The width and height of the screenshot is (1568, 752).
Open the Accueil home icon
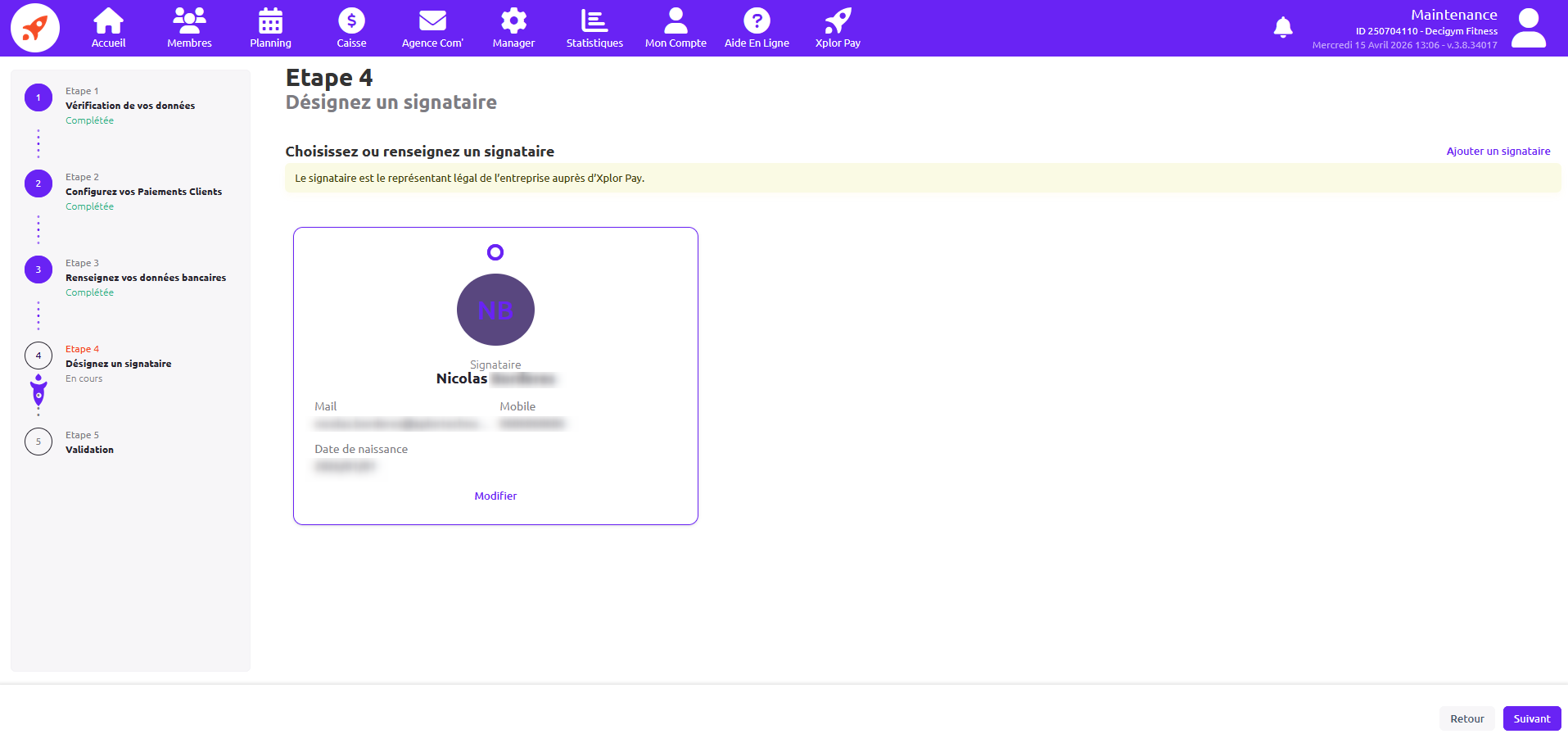pos(108,20)
